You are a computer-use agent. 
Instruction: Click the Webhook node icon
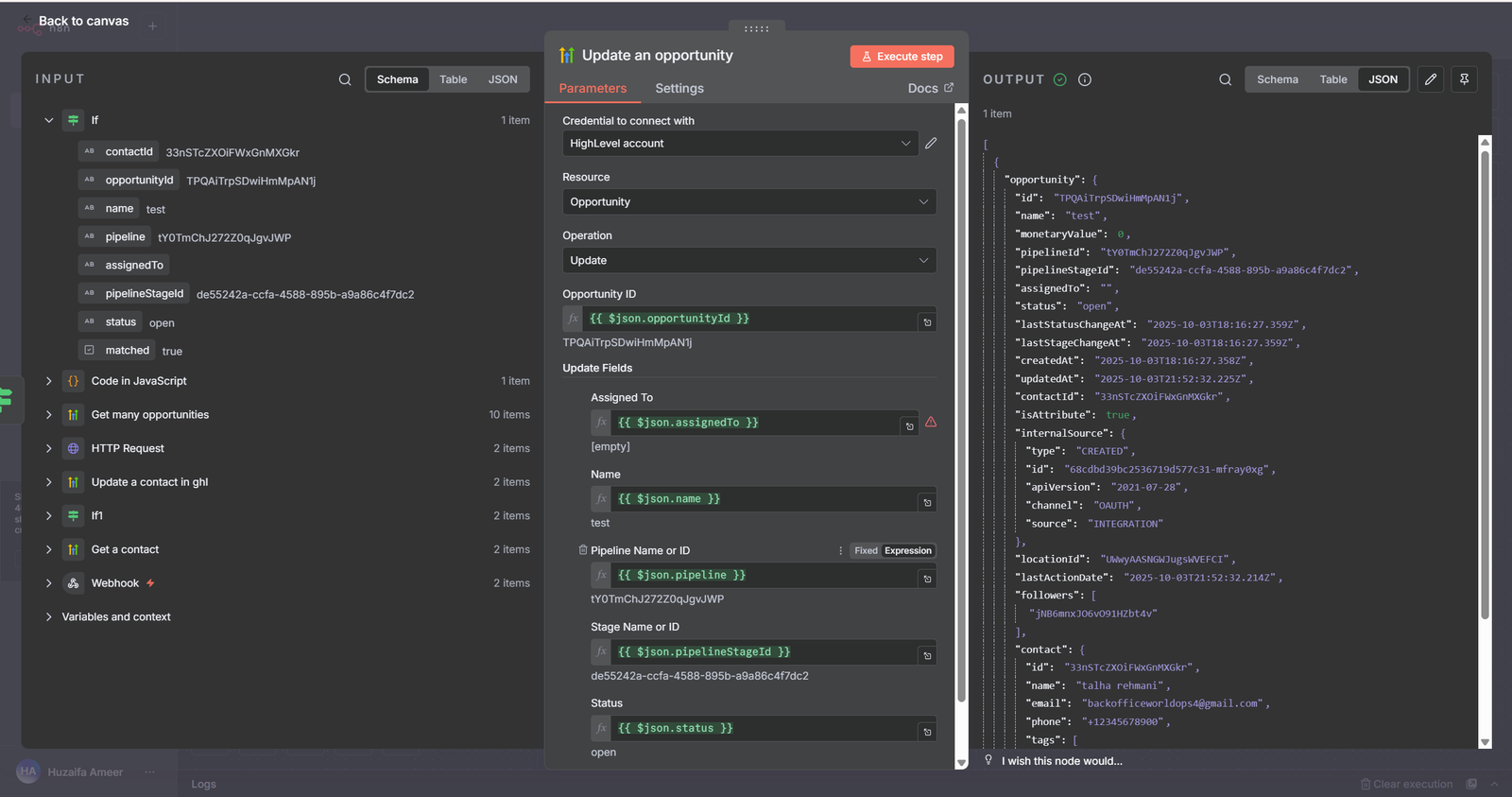73,583
